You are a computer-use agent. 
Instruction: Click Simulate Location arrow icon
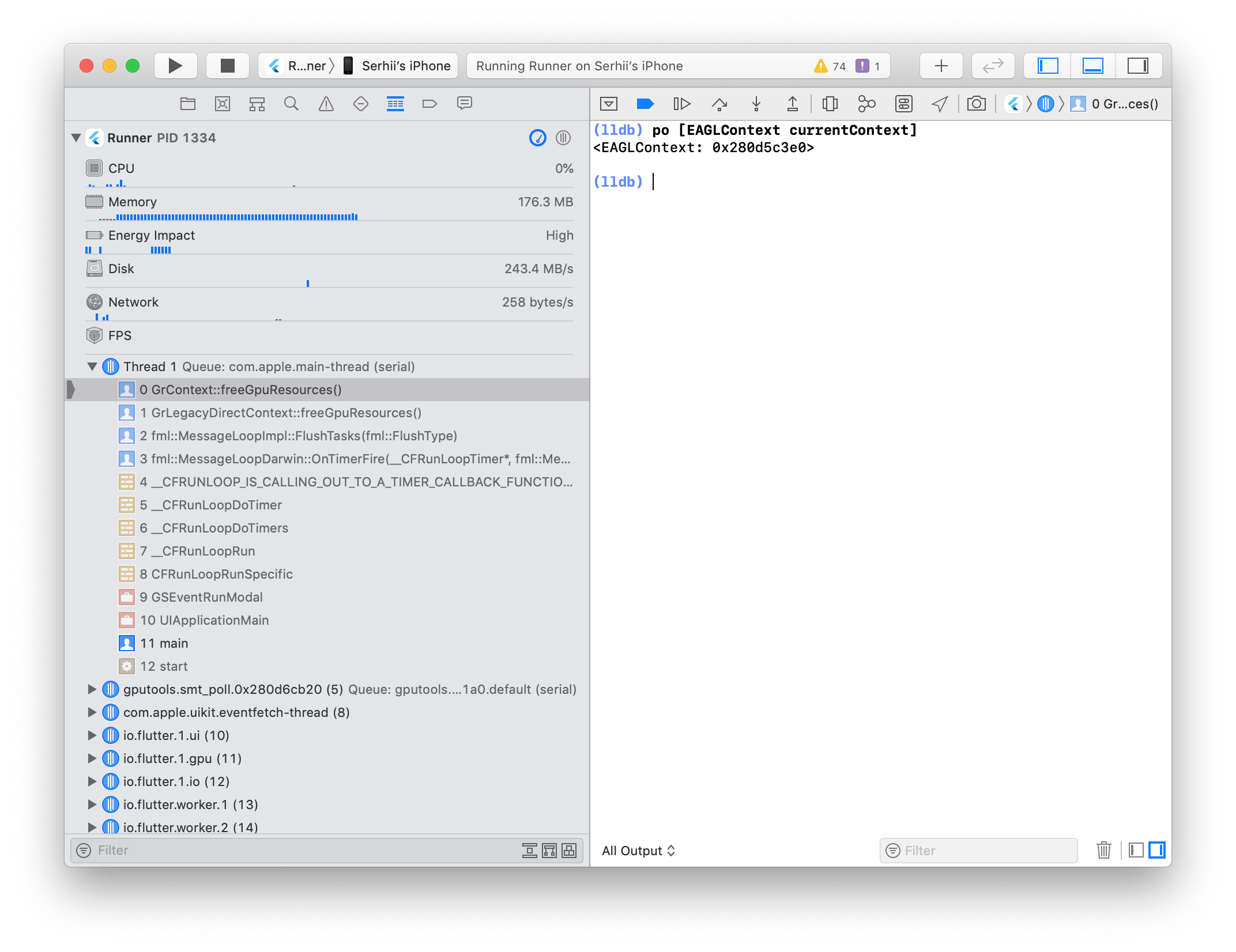coord(940,104)
